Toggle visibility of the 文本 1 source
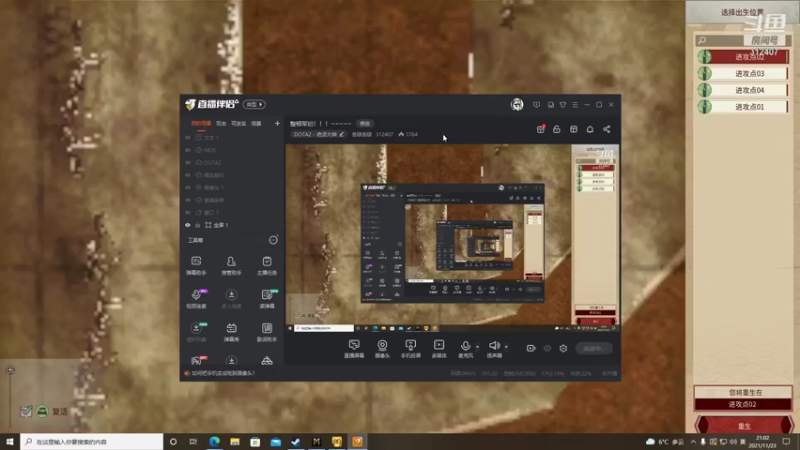The width and height of the screenshot is (800, 450). point(188,138)
